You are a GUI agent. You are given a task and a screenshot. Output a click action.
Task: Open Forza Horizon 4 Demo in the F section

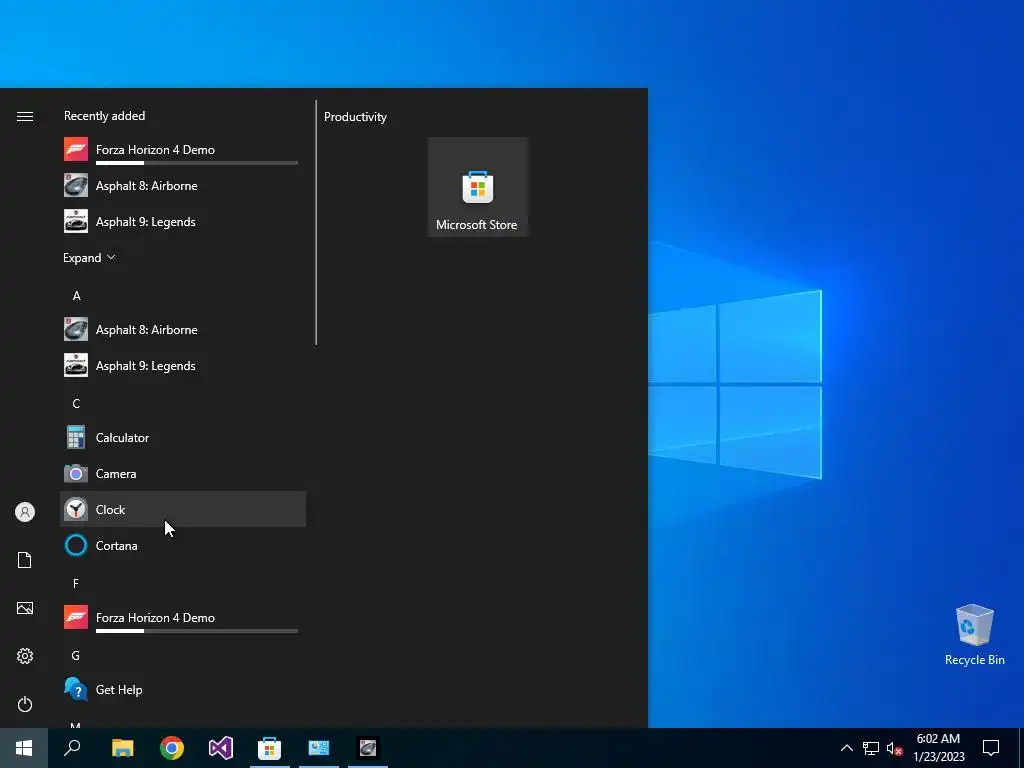(x=183, y=618)
